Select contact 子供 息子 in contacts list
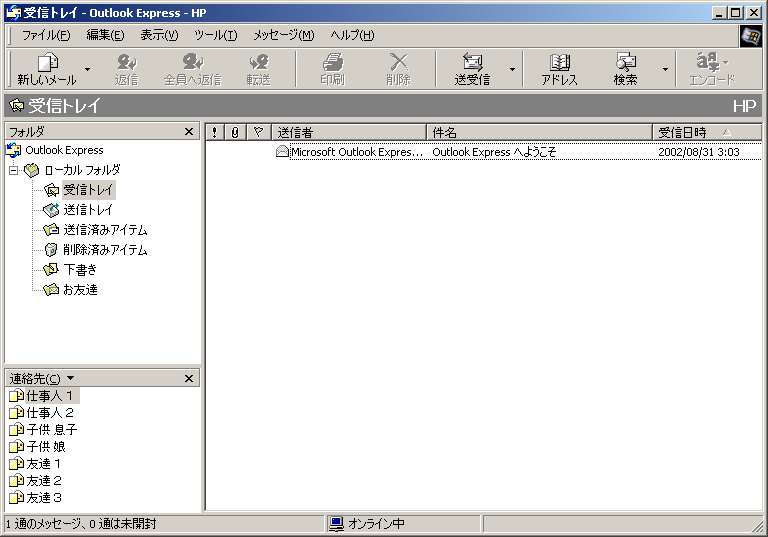768x537 pixels. tap(50, 430)
